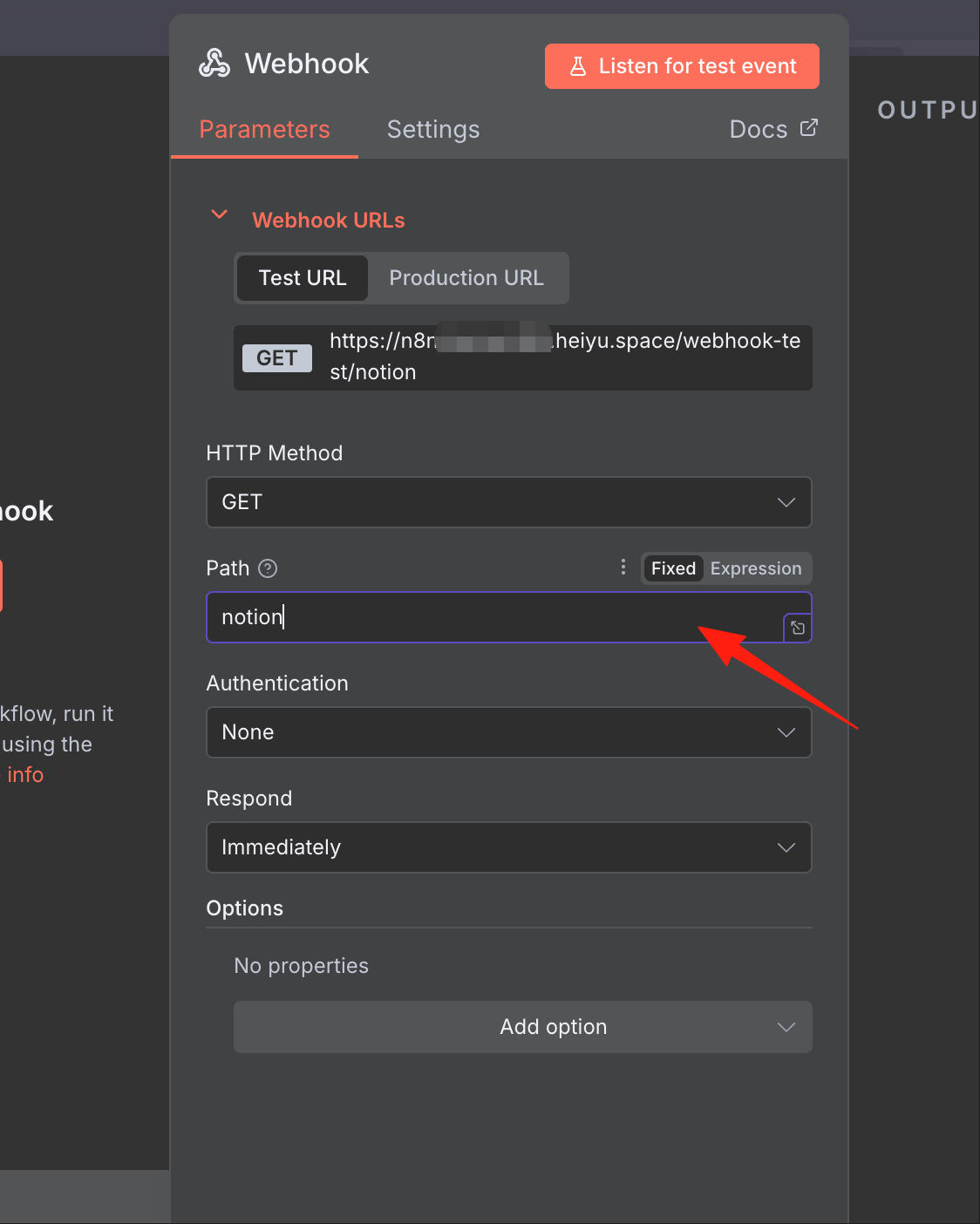
Task: Switch to the Settings tab
Action: coord(433,130)
